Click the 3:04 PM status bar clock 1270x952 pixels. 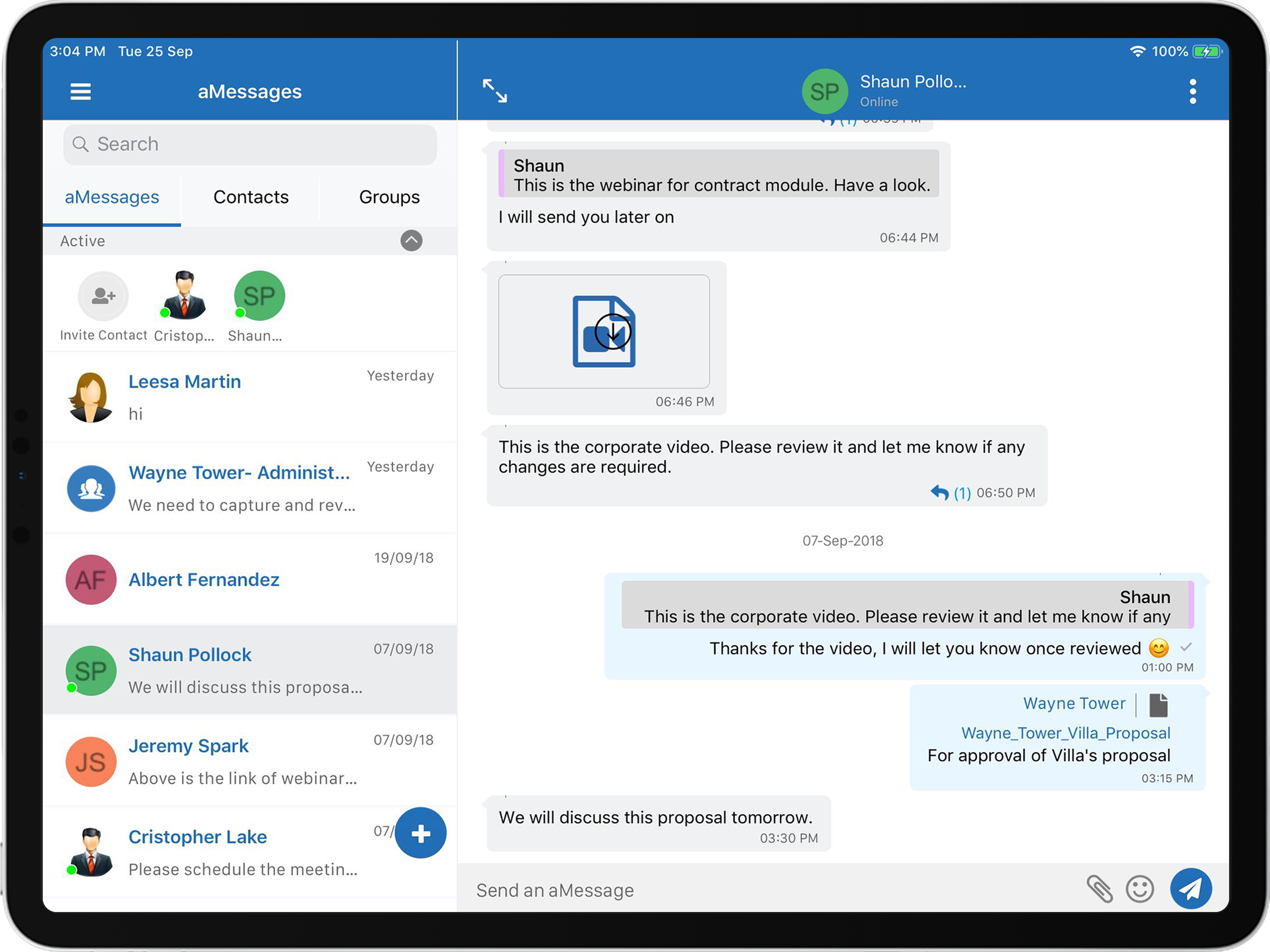tap(78, 52)
